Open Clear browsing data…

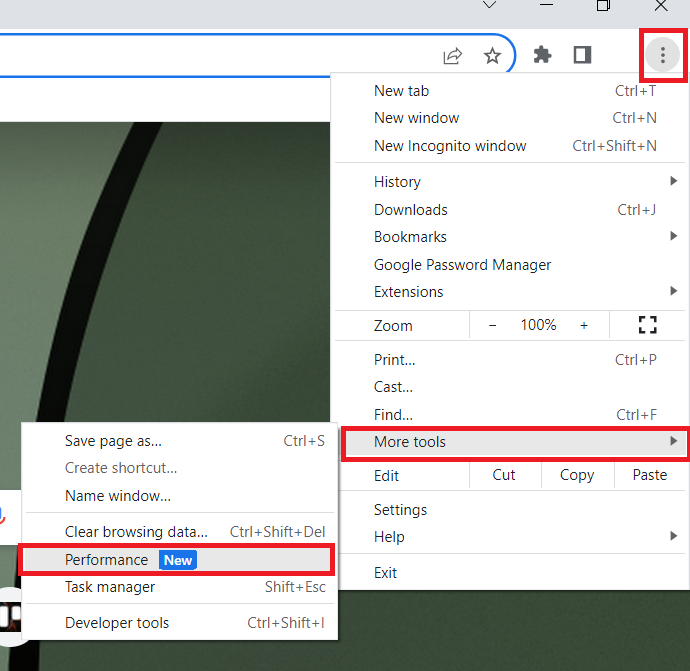[180, 532]
